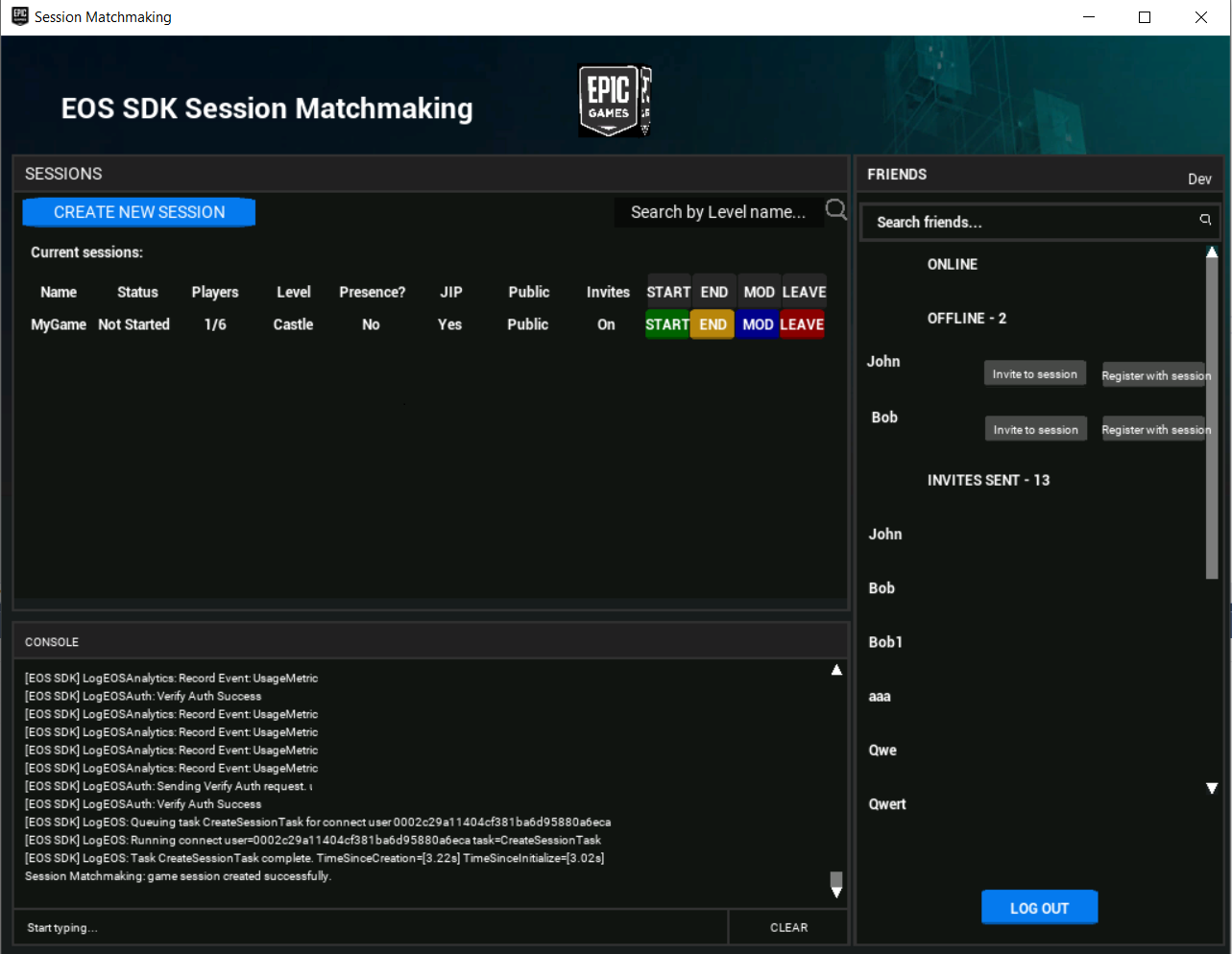Toggle JIP setting for MyGame session
The height and width of the screenshot is (954, 1232).
449,324
